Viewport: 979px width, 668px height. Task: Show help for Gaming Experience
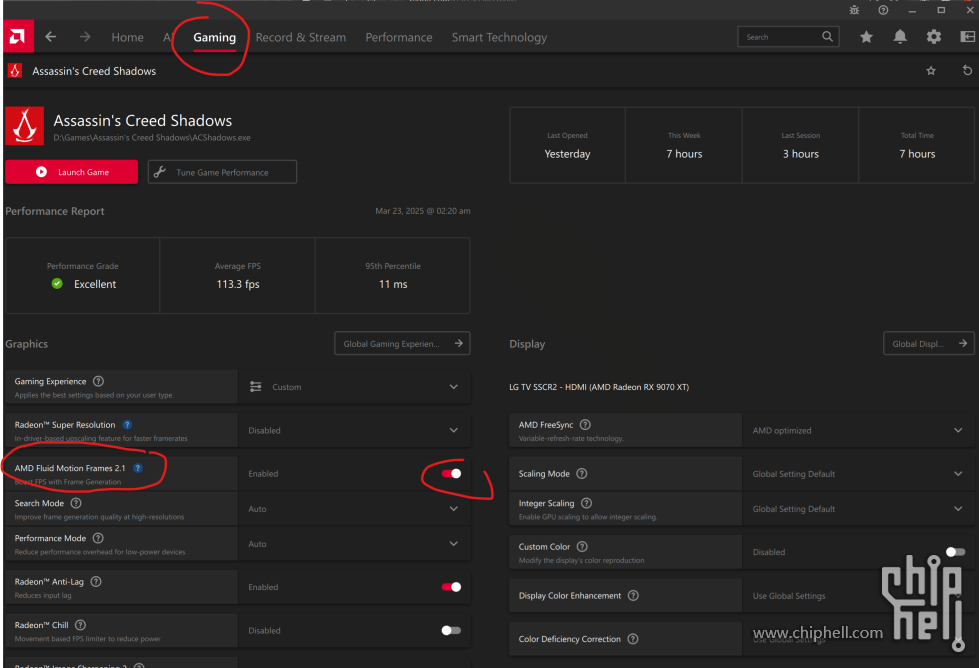pos(99,381)
